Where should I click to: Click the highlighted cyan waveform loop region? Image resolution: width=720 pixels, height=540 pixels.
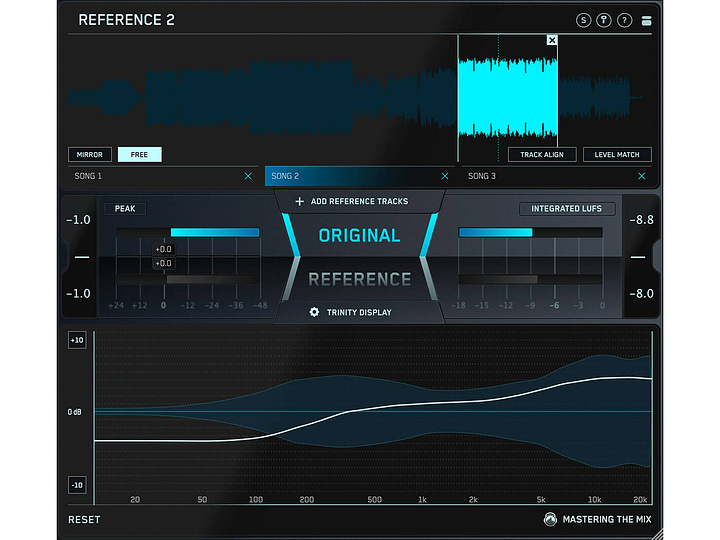coord(508,97)
